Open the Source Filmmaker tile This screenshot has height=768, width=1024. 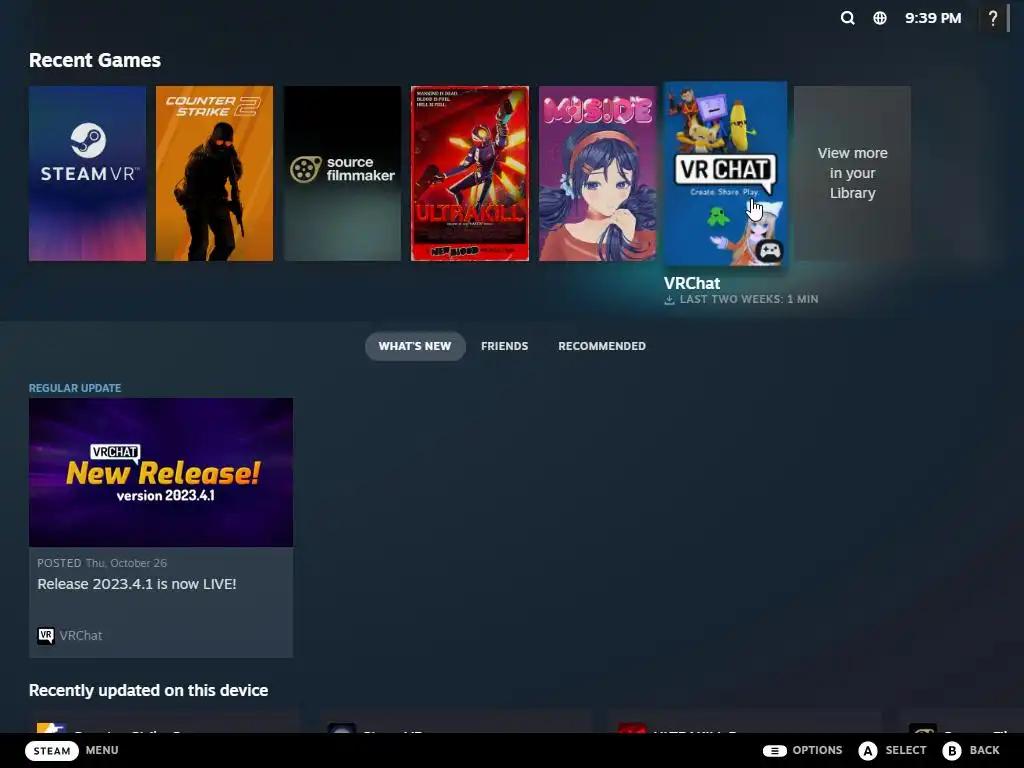coord(342,174)
